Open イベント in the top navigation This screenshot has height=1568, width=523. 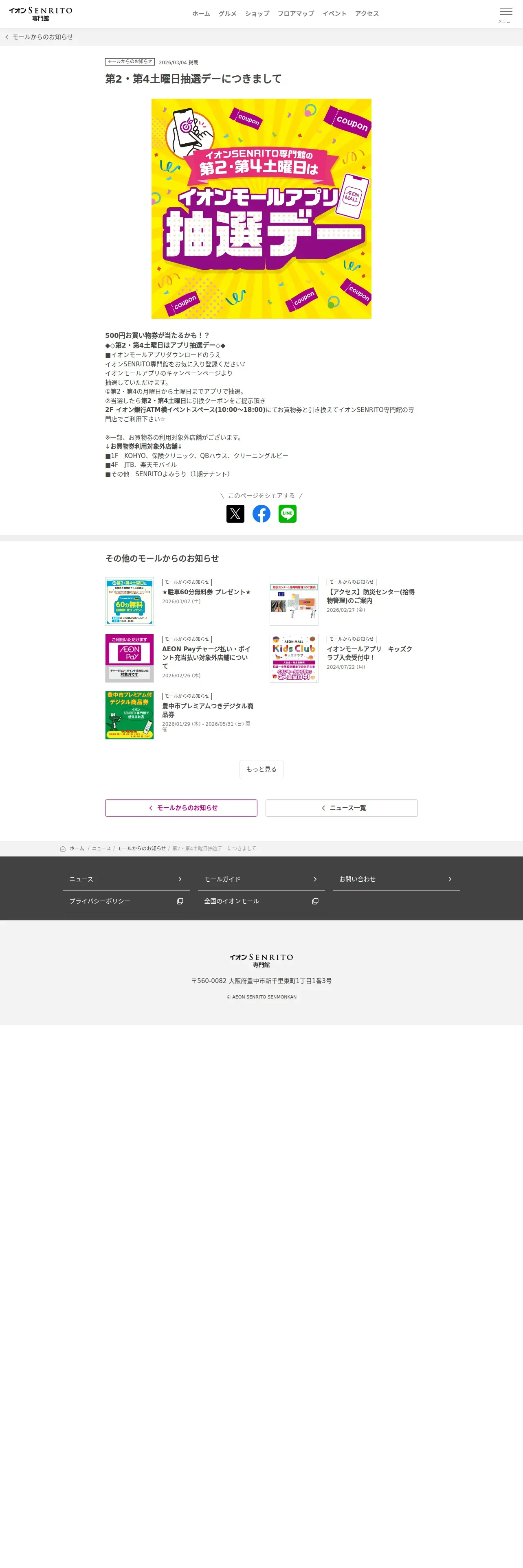tap(334, 14)
